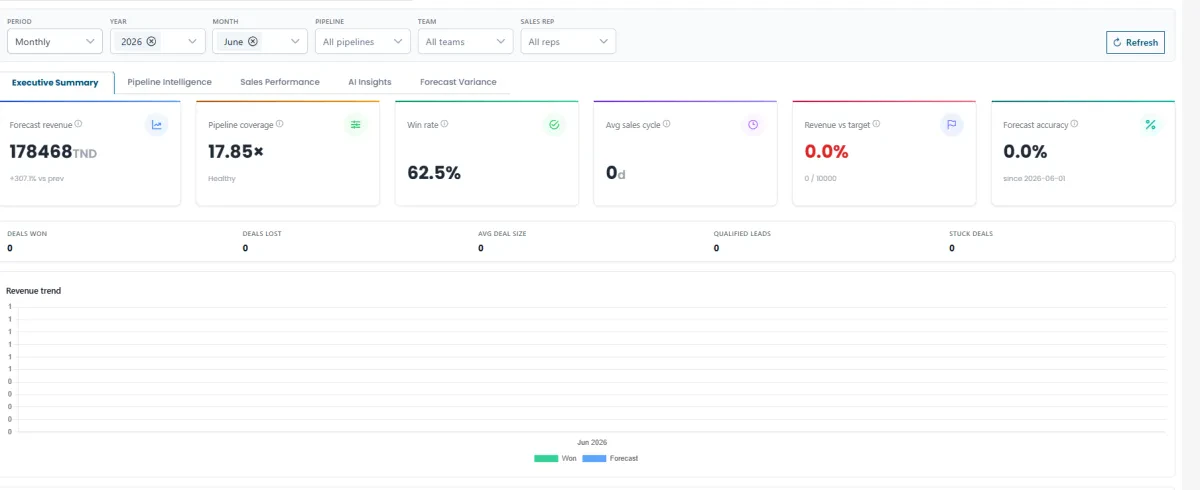Click the Revenue vs target flag icon

point(952,125)
